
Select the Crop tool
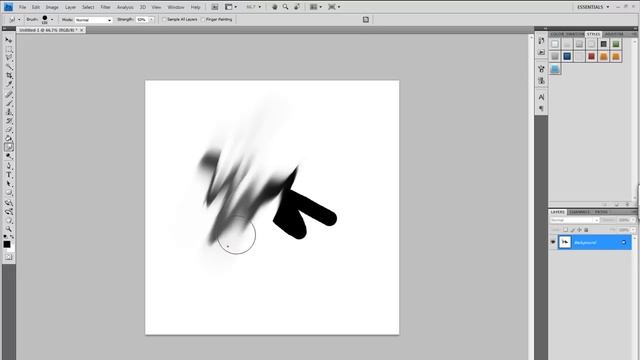click(x=9, y=76)
